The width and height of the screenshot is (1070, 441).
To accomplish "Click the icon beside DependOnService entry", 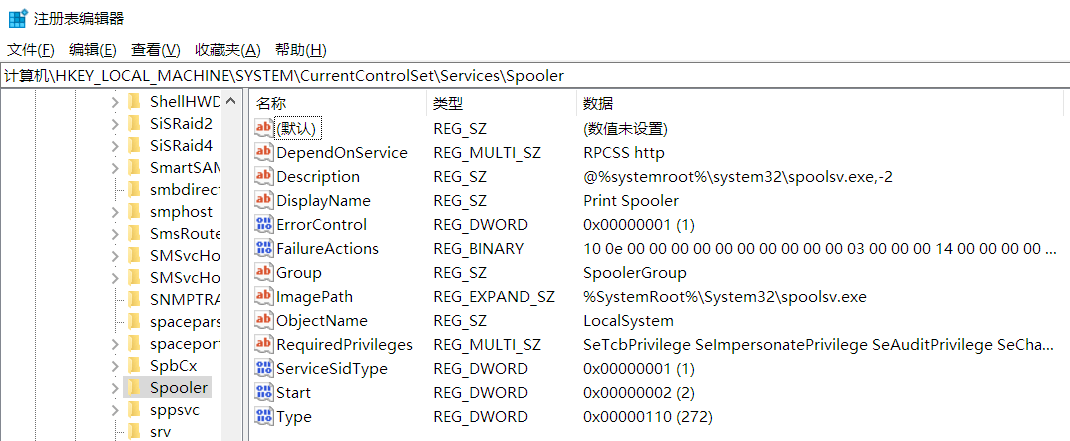I will point(264,153).
